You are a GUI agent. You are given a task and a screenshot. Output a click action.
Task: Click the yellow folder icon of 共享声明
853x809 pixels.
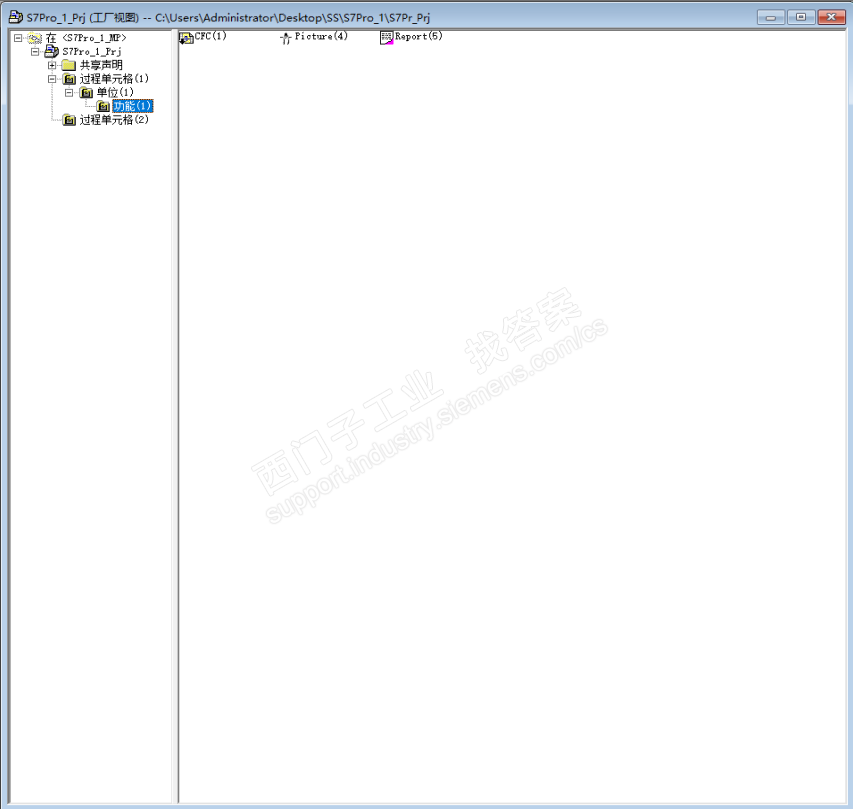69,65
